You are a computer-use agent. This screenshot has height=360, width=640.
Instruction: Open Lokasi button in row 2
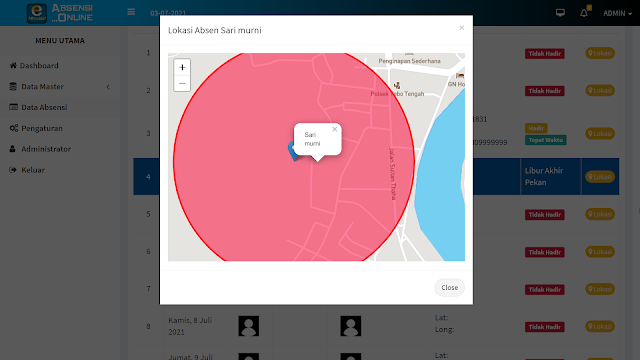point(600,90)
